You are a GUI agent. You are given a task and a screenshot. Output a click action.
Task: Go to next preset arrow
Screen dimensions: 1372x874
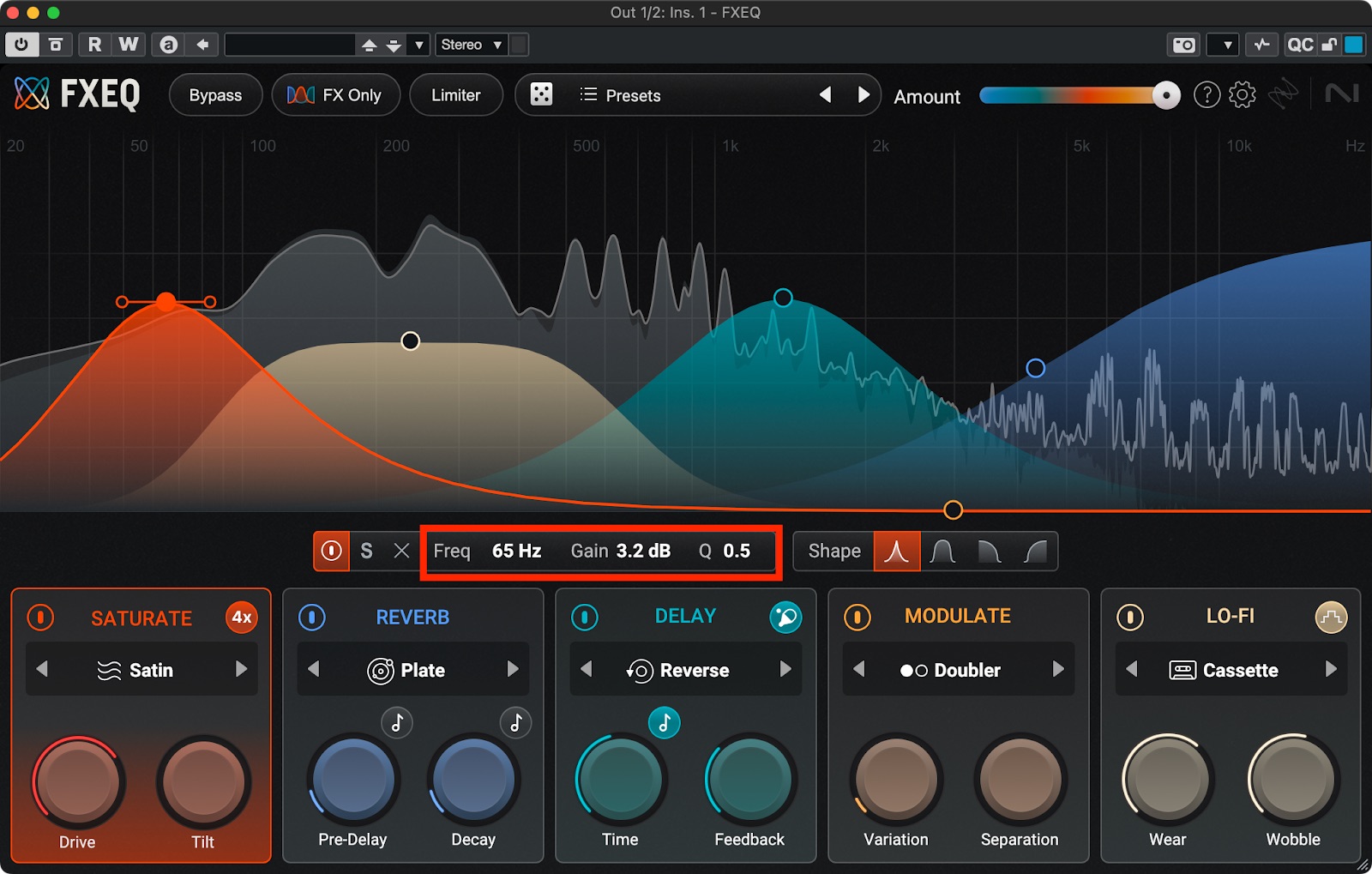864,94
